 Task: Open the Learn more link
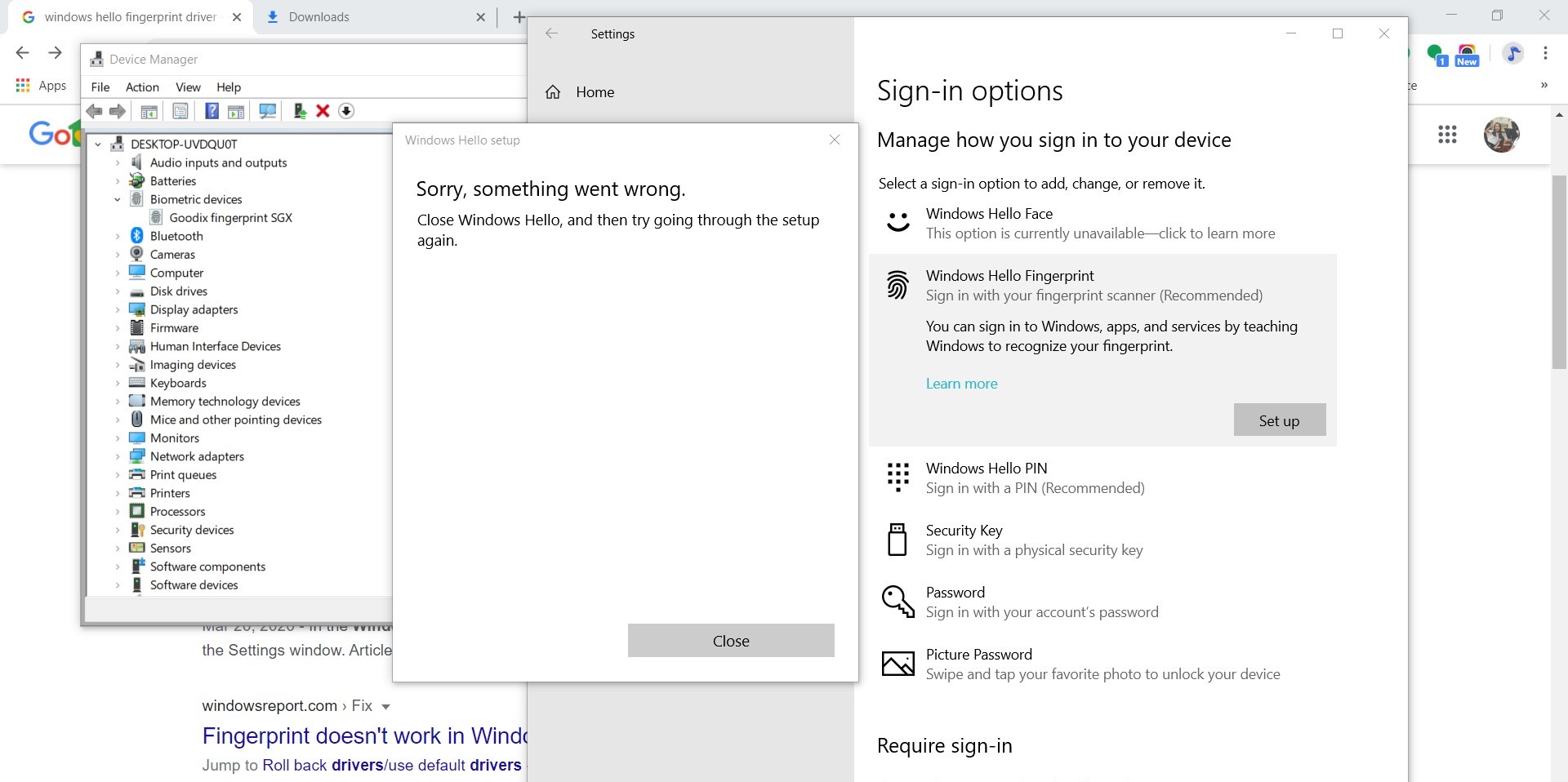(961, 384)
